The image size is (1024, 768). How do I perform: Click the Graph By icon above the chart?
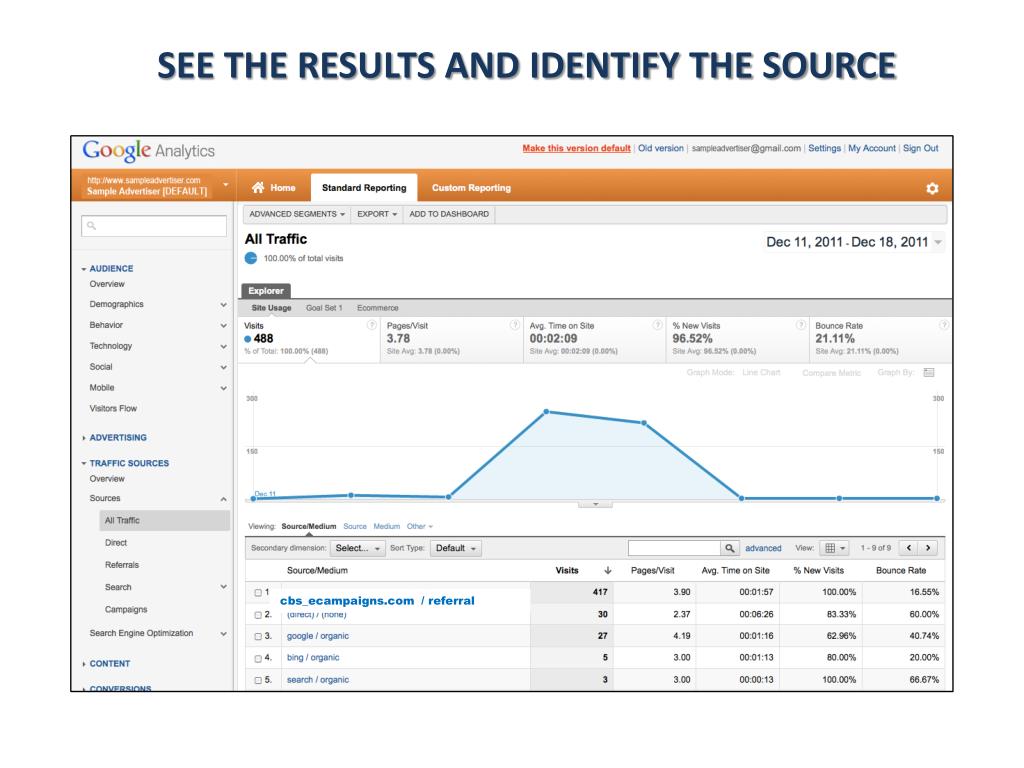click(x=929, y=373)
